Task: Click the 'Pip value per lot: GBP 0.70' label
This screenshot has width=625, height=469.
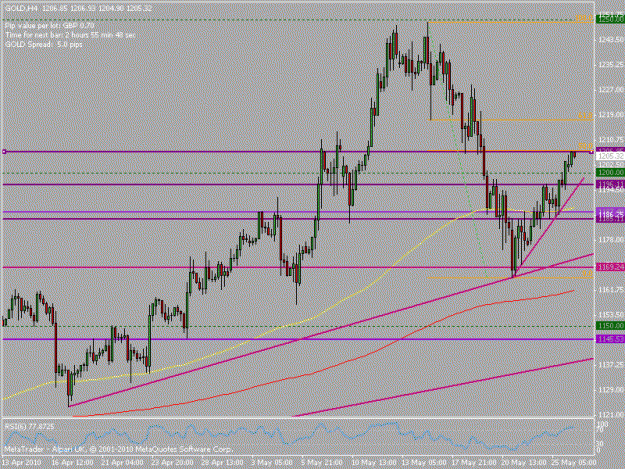Action: coord(49,26)
